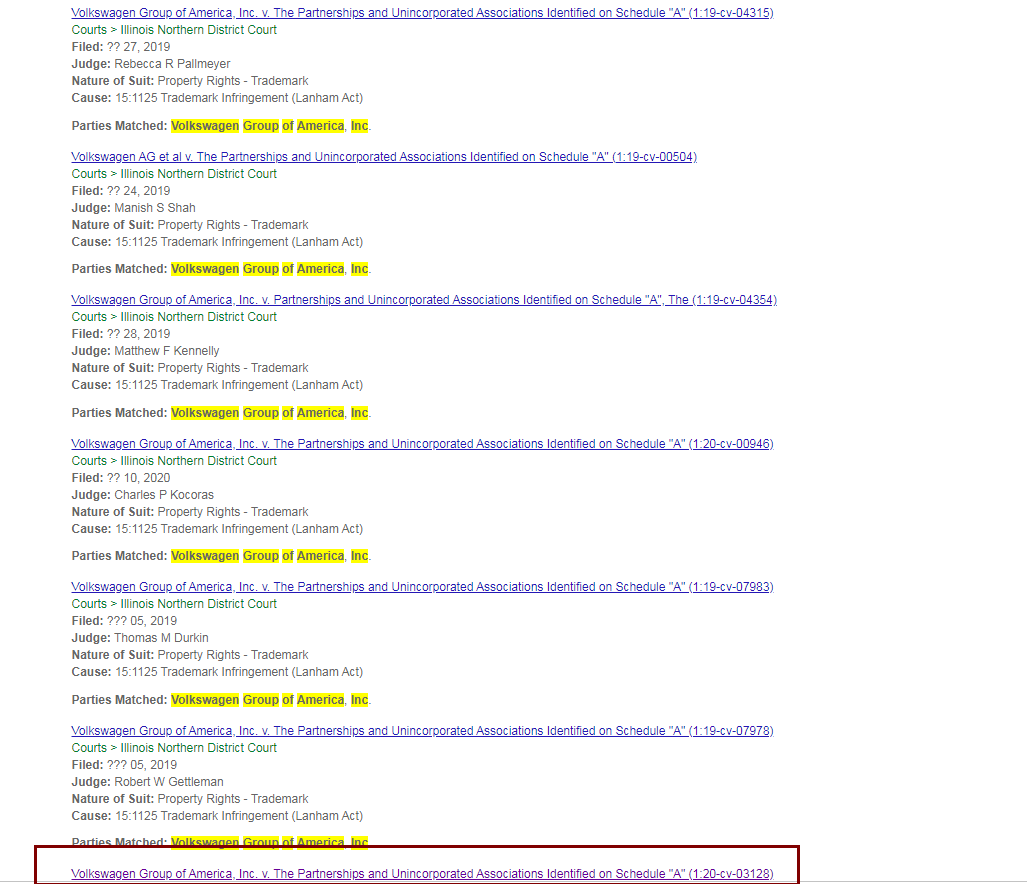Select text 'Matthew F Kennelly'

click(167, 351)
